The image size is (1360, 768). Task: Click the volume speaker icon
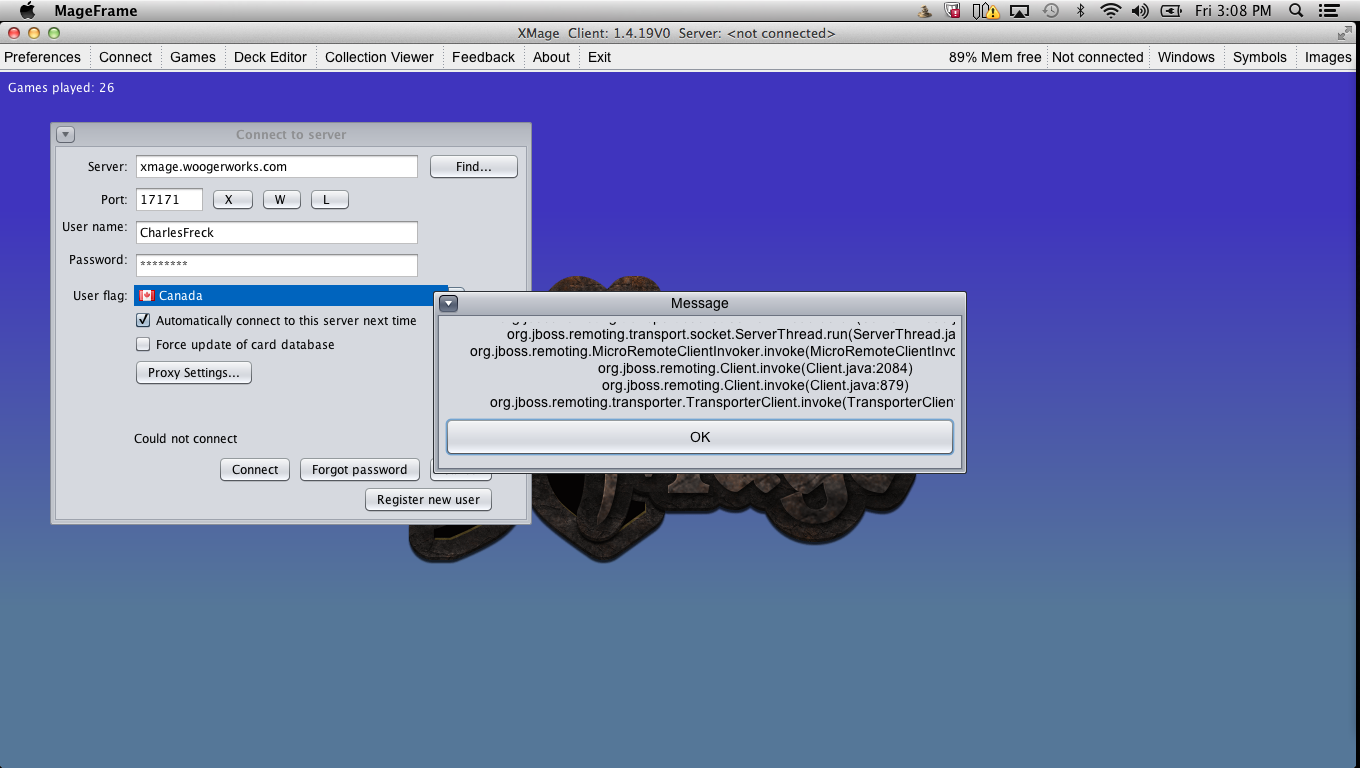click(1140, 11)
